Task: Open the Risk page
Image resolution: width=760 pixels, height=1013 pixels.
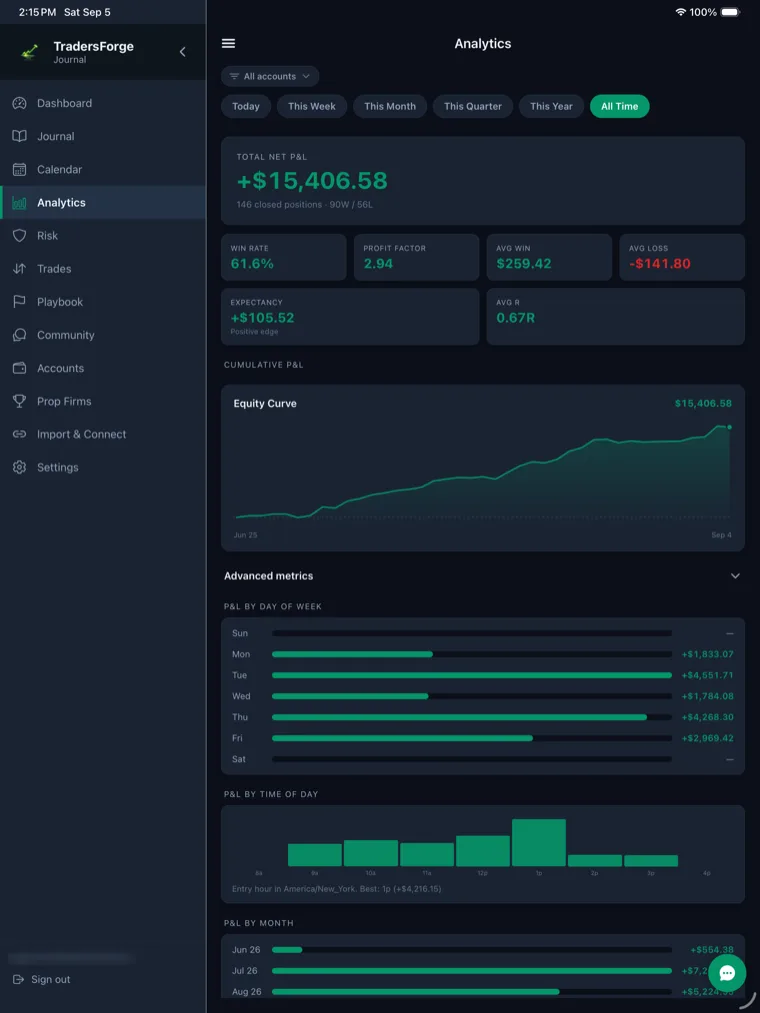Action: [103, 236]
